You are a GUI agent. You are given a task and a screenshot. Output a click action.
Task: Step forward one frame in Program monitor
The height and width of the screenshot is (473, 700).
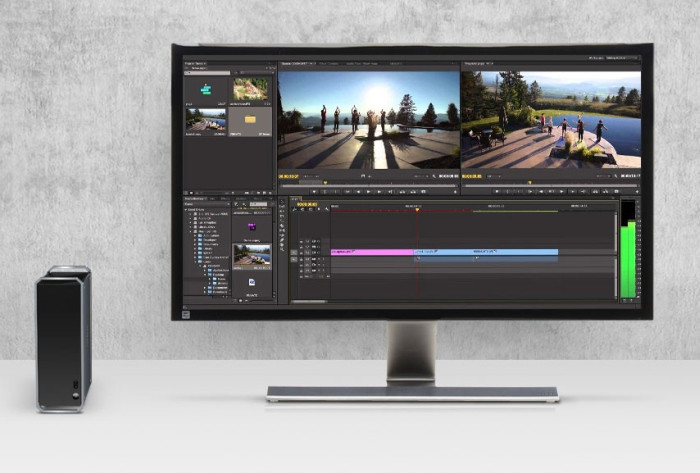[562, 191]
